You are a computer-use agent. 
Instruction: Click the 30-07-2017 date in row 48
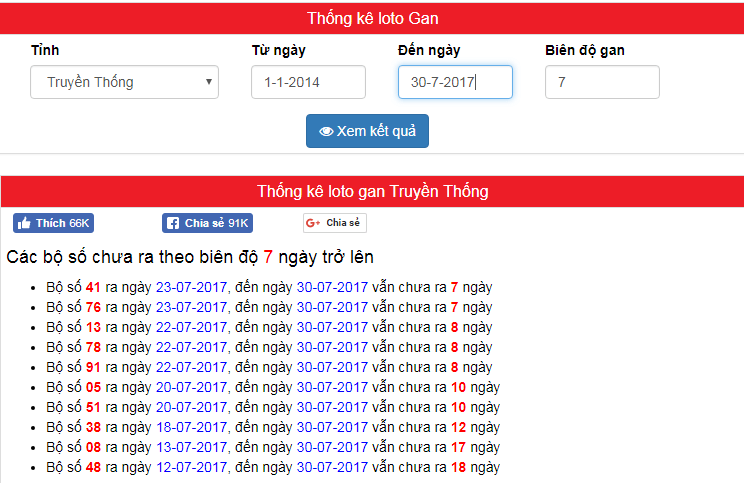point(332,467)
